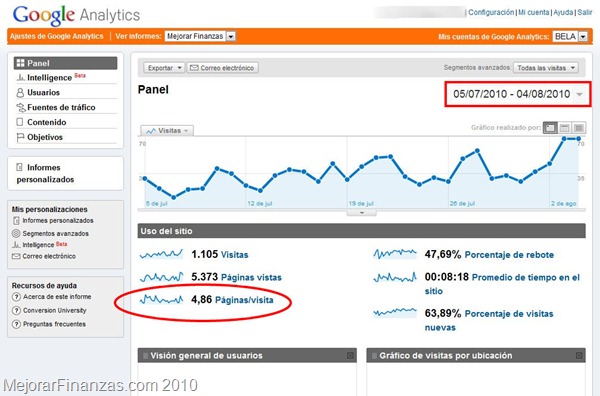600x396 pixels.
Task: Click the Objetivos flag icon
Action: coord(20,137)
